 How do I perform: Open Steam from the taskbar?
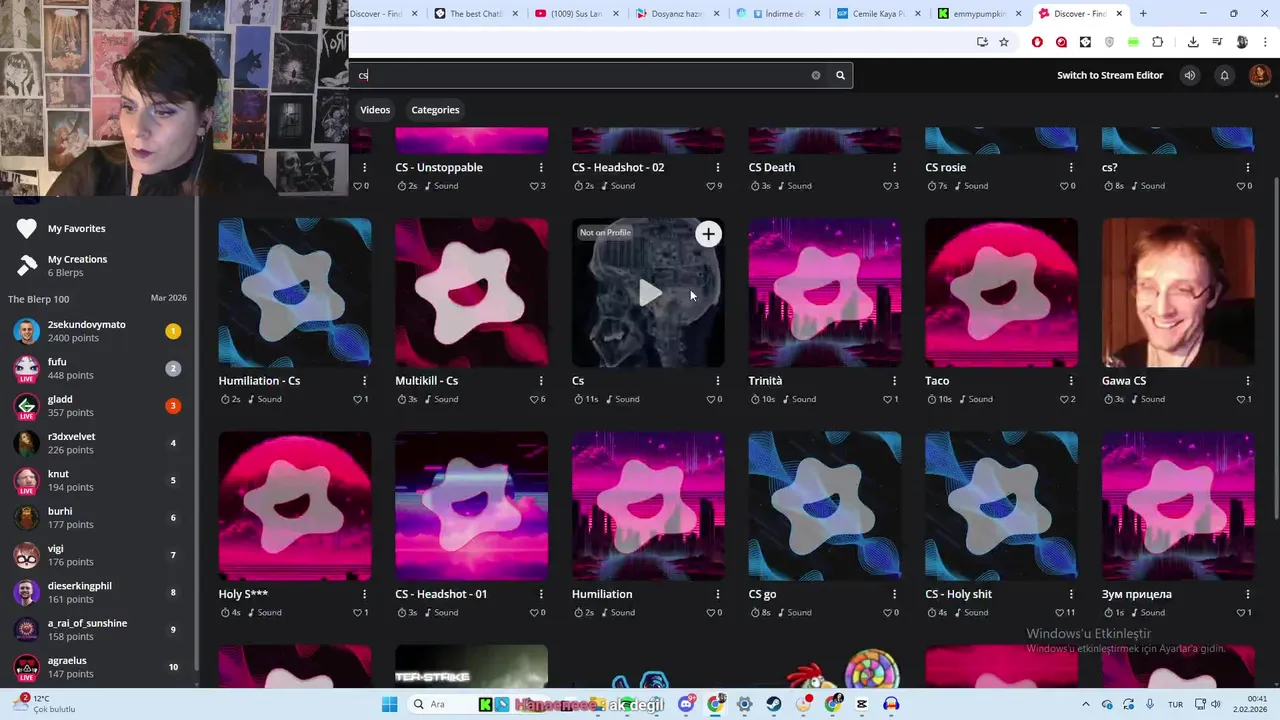[x=774, y=704]
